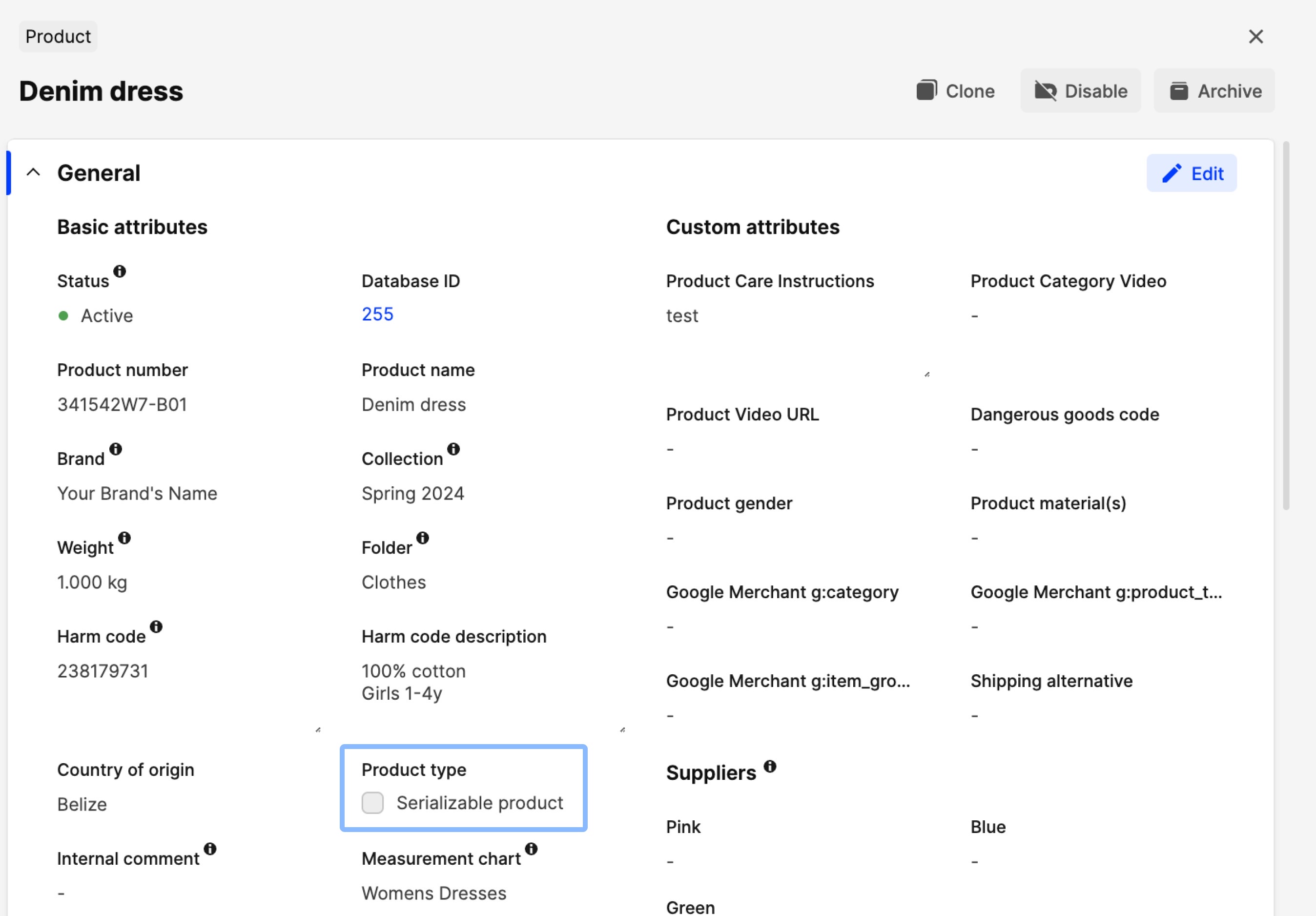1316x916 pixels.
Task: Click the info icon beside Measurement chart
Action: pyautogui.click(x=531, y=848)
